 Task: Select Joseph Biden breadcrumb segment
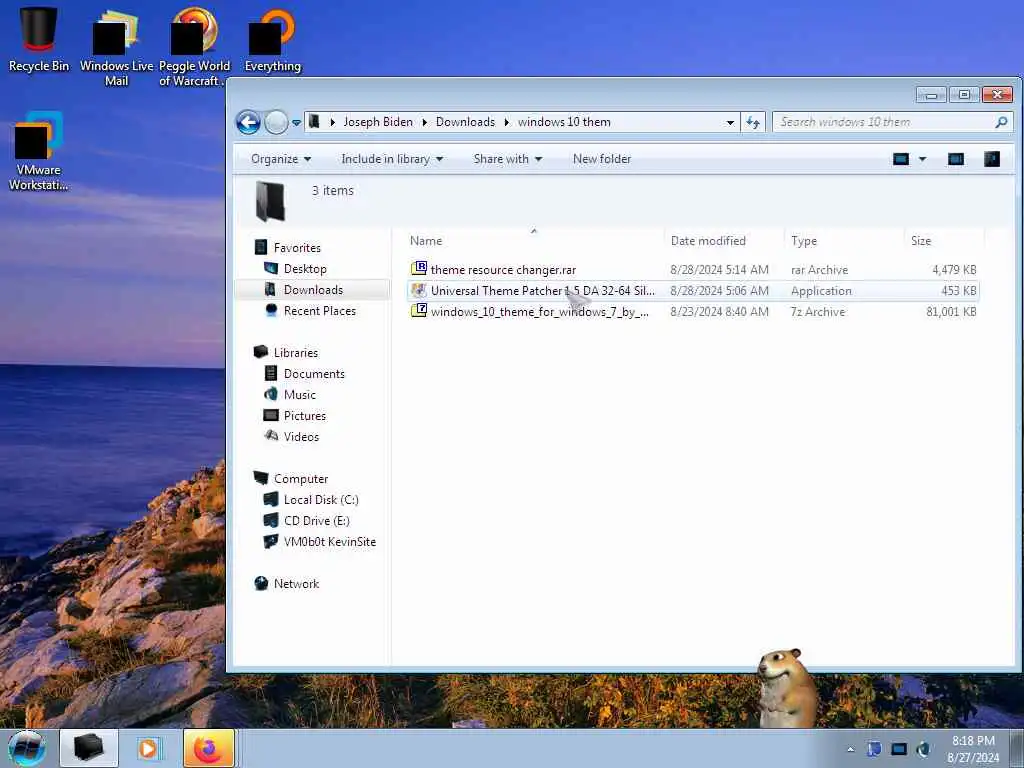[378, 122]
